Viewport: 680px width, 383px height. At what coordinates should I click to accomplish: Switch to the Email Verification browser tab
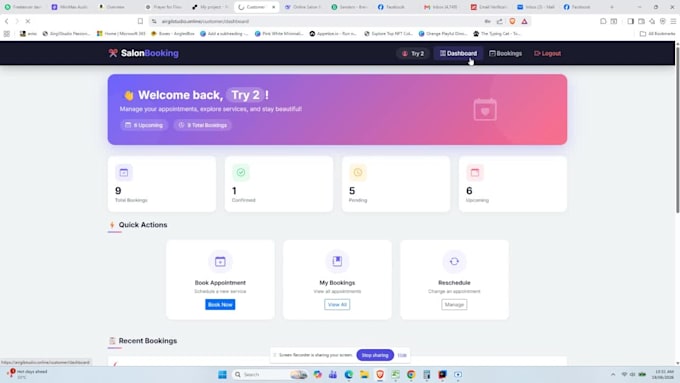tap(489, 7)
